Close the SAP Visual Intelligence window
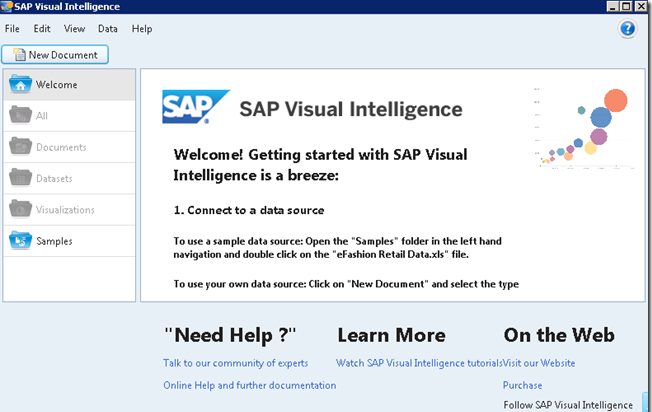The width and height of the screenshot is (652, 412). coord(641,6)
